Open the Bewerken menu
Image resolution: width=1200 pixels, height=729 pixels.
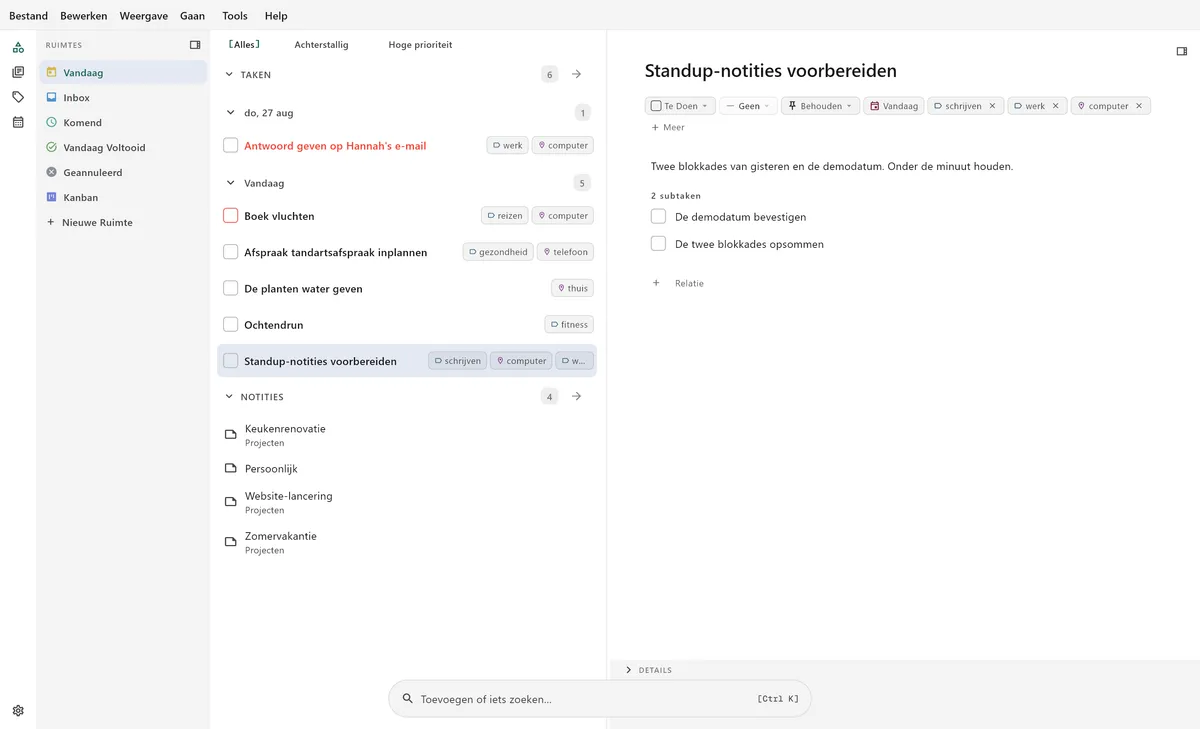pos(84,16)
